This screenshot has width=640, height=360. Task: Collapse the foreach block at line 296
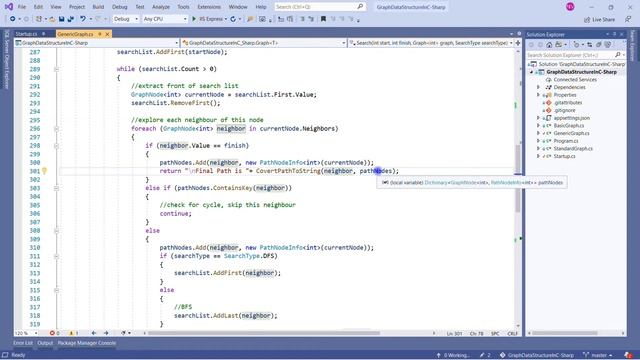(x=56, y=129)
